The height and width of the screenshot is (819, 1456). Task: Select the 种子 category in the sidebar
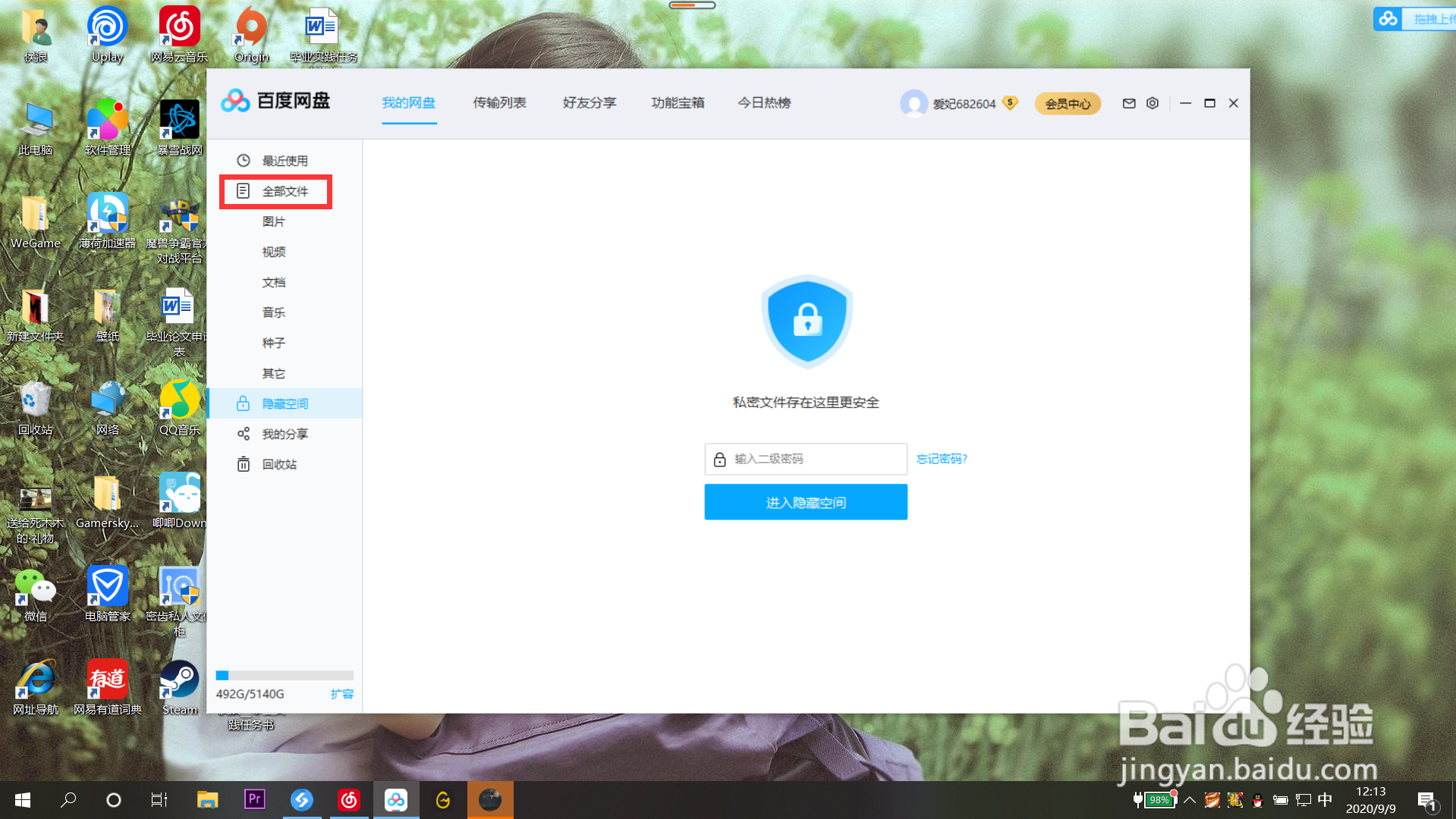point(274,343)
